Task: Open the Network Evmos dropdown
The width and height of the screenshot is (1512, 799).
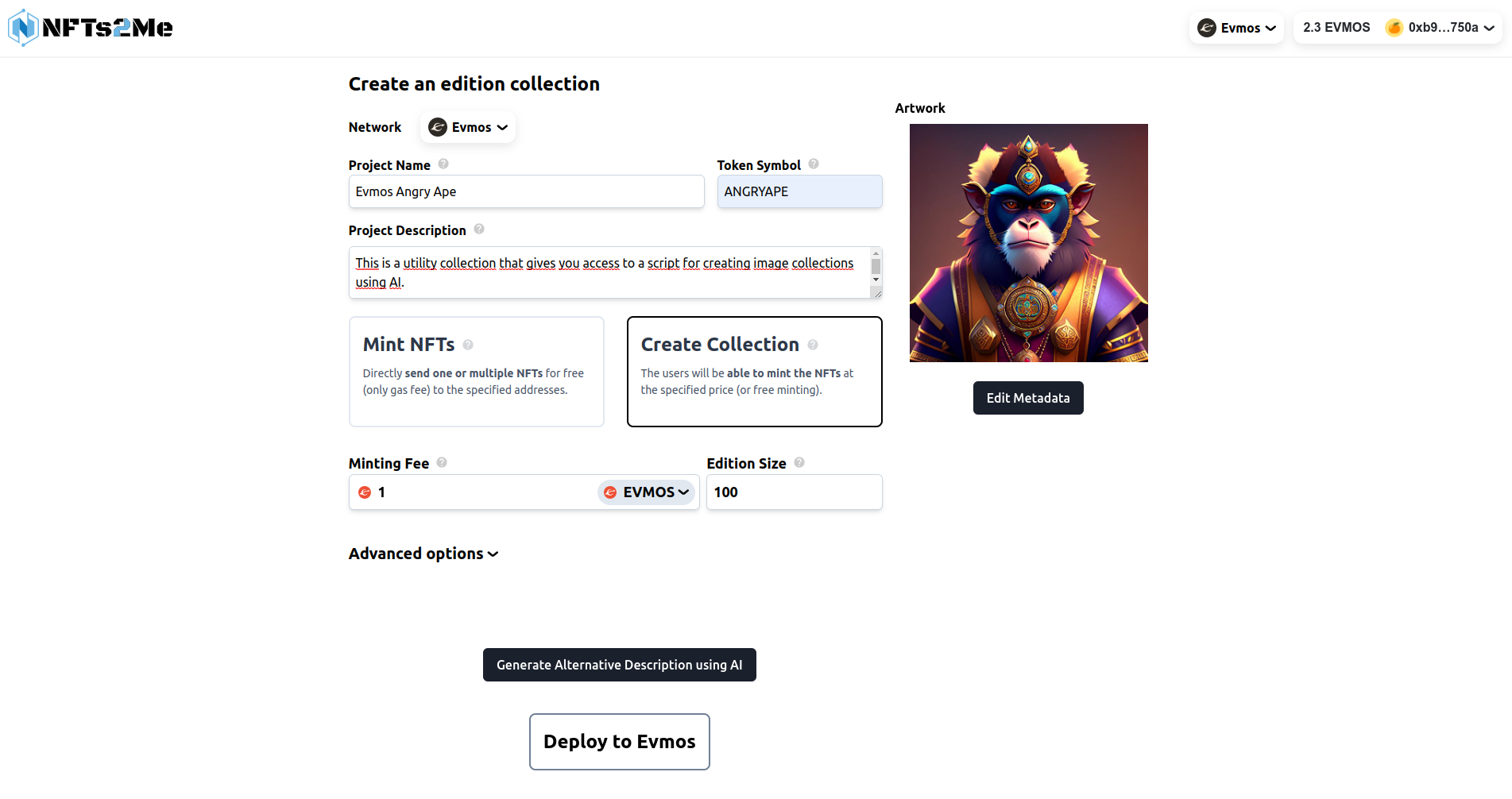Action: 467,127
